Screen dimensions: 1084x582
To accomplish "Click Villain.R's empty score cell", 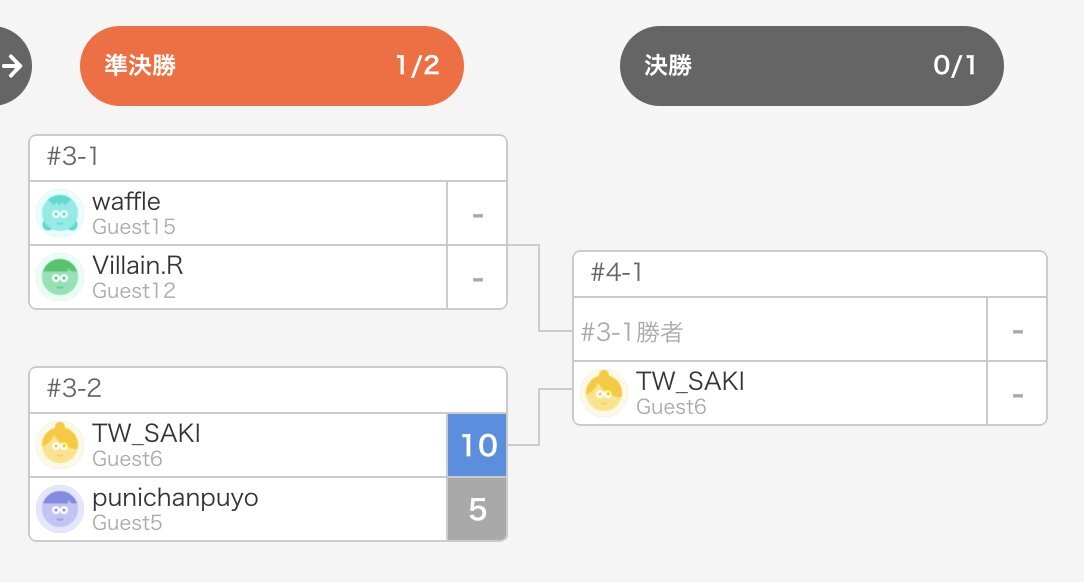I will coord(477,277).
